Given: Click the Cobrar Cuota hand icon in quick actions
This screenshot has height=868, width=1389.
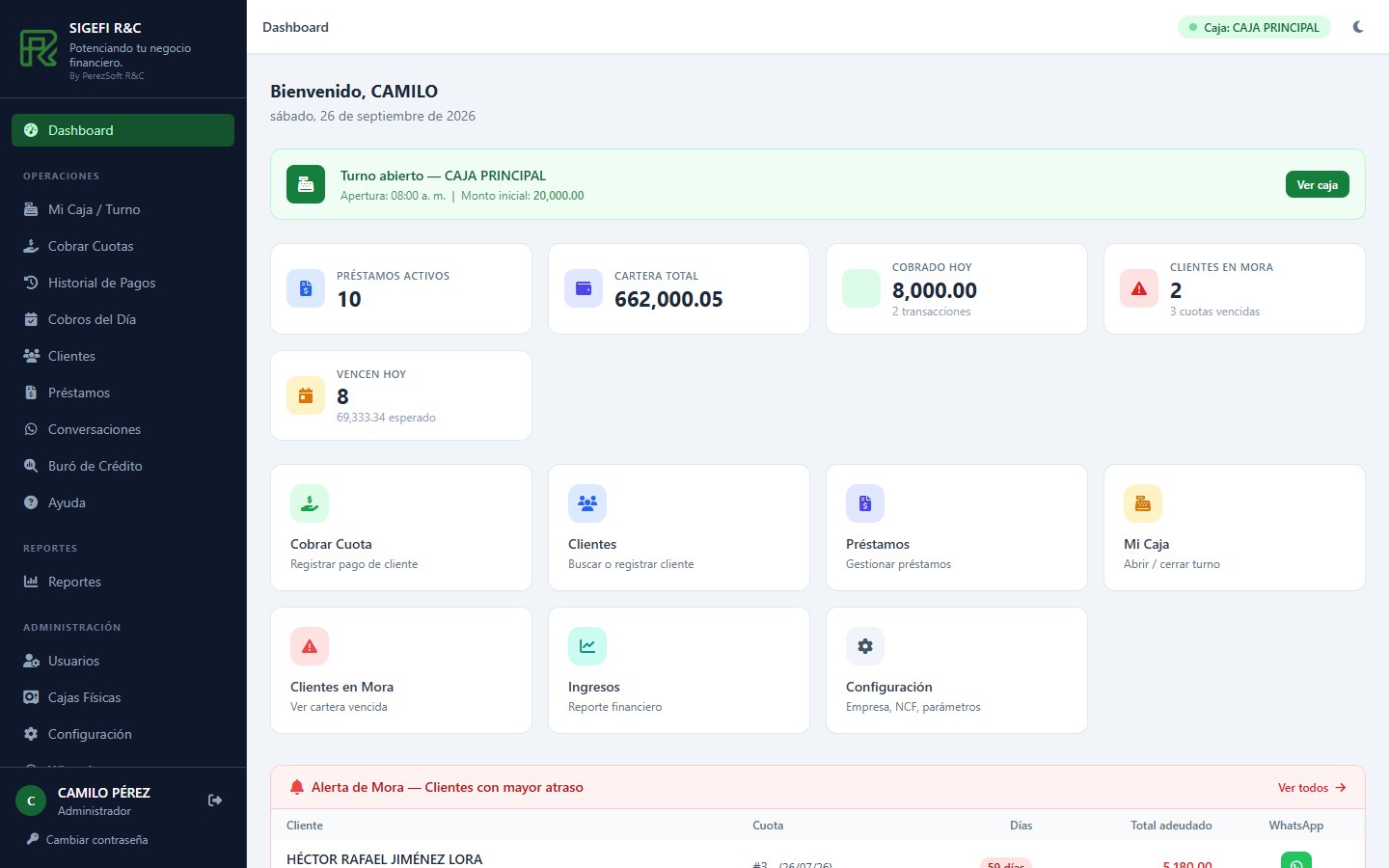Looking at the screenshot, I should 310,503.
